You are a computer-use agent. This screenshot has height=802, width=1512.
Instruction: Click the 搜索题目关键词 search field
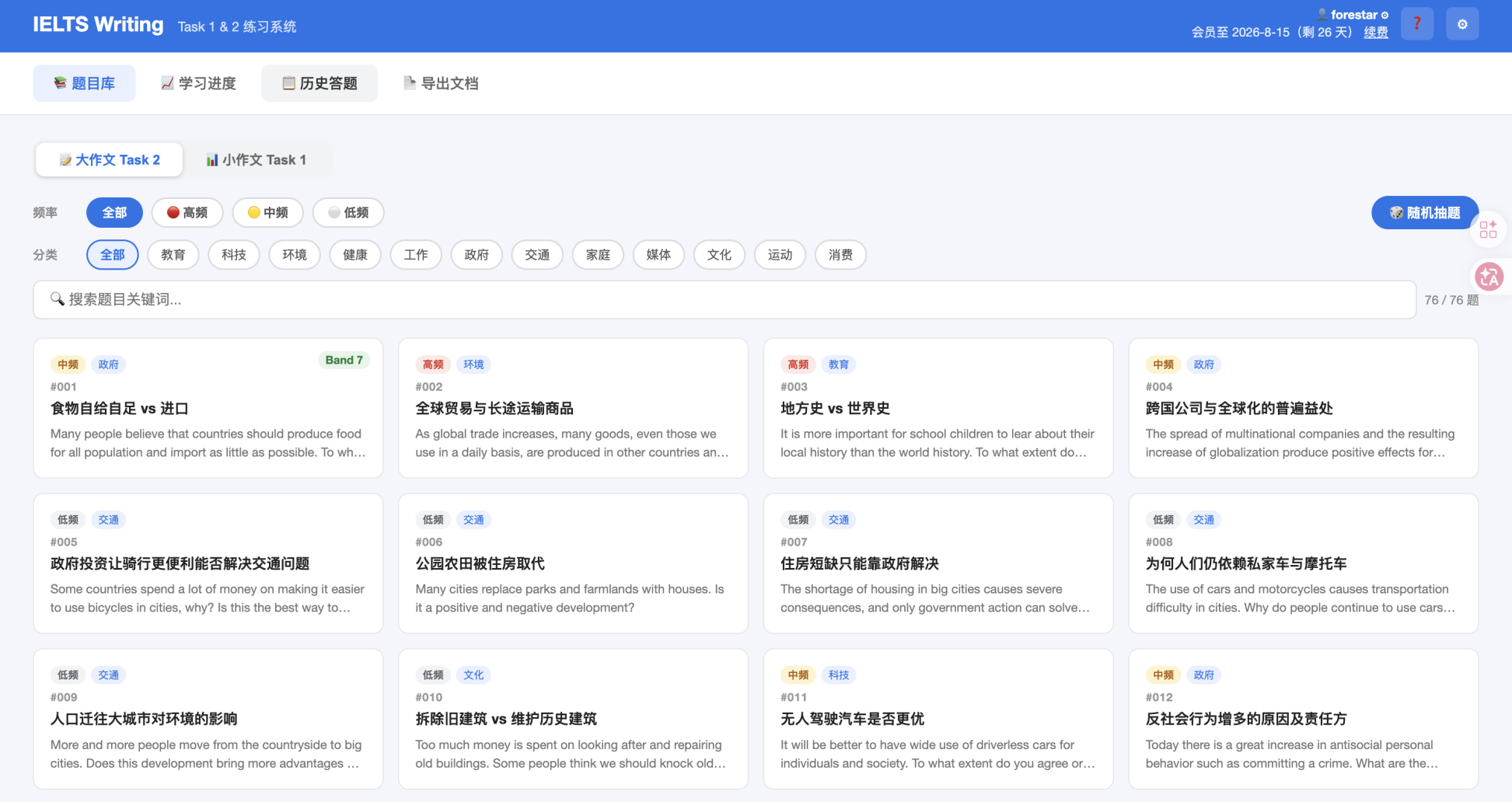725,299
